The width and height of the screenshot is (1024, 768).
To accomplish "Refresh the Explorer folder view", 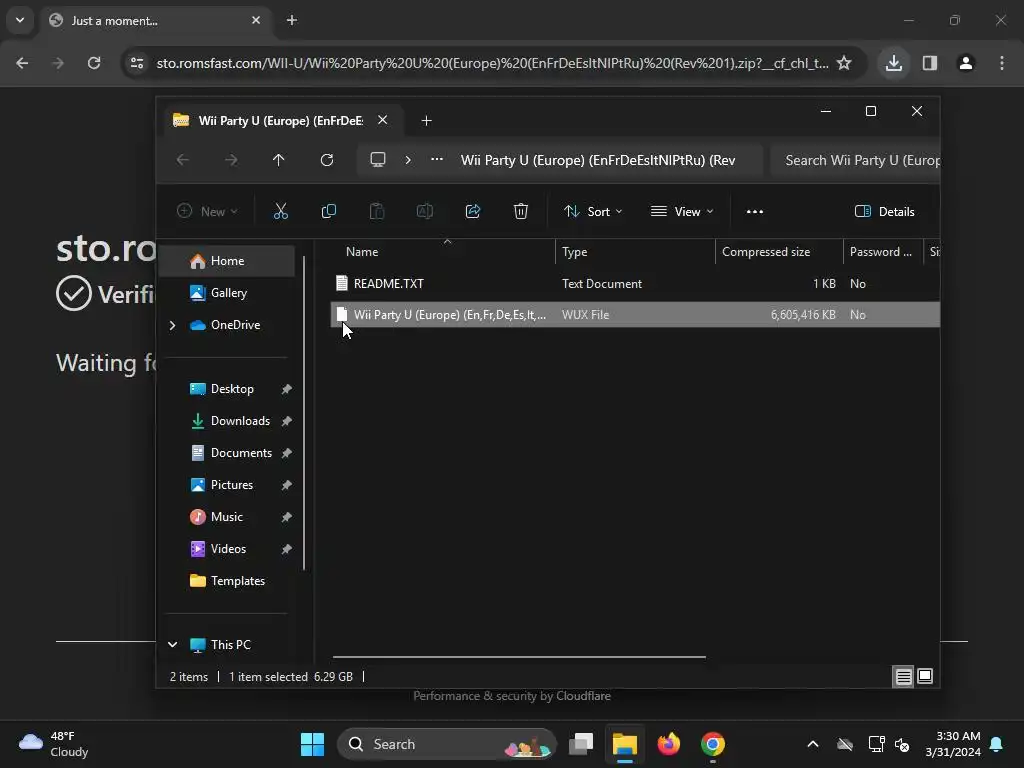I will 327,160.
